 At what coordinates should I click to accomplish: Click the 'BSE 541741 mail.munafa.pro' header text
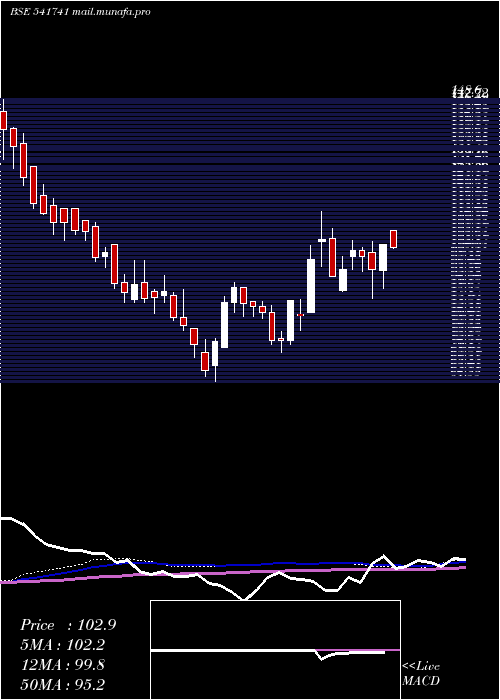80,12
